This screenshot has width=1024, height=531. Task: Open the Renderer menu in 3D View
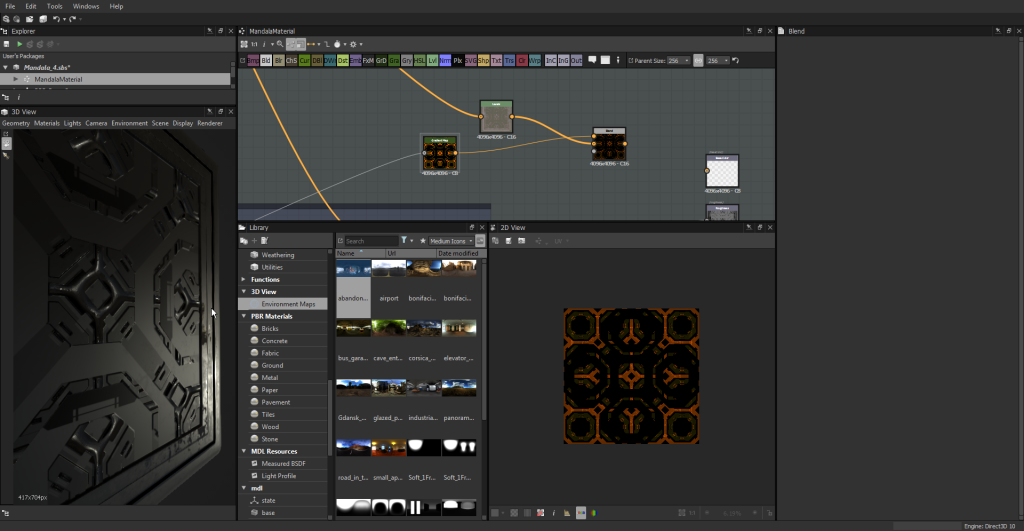click(210, 123)
